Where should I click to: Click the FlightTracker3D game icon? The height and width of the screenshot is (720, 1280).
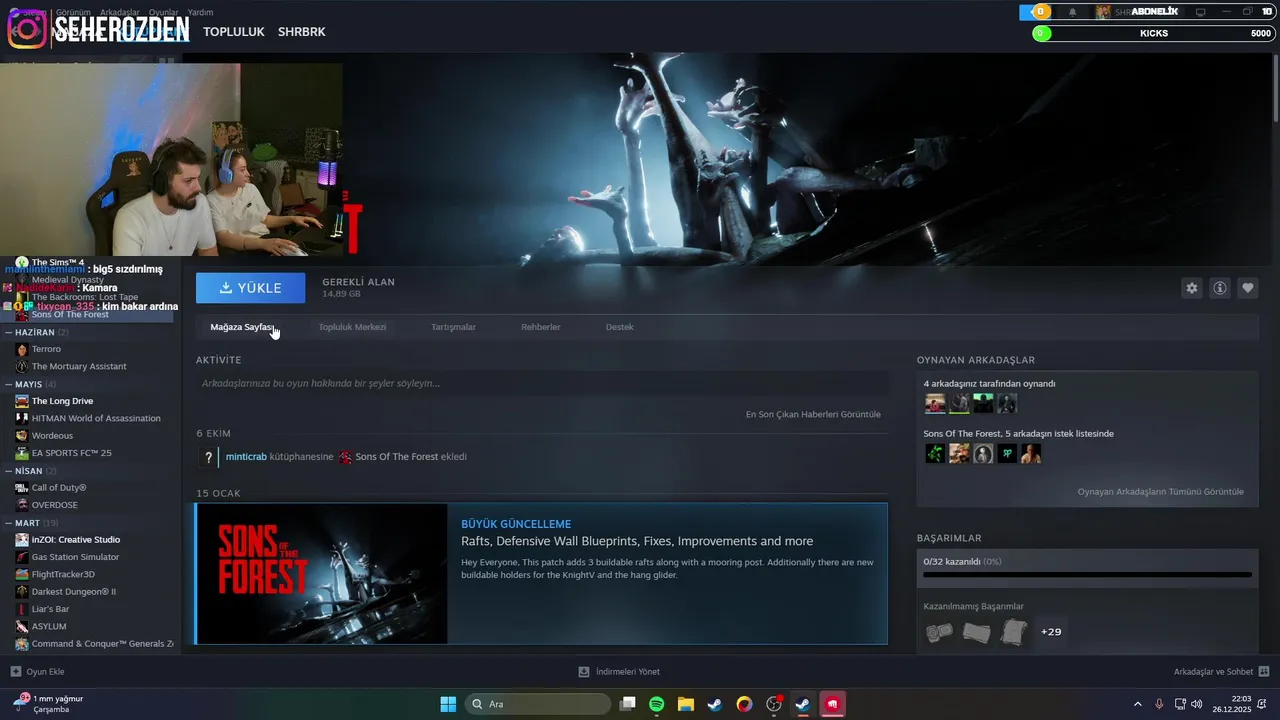[22, 575]
